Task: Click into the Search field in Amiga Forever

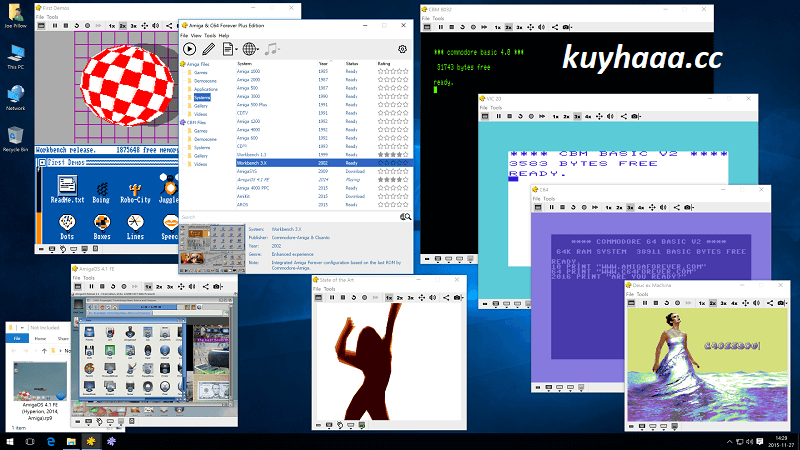Action: click(289, 217)
